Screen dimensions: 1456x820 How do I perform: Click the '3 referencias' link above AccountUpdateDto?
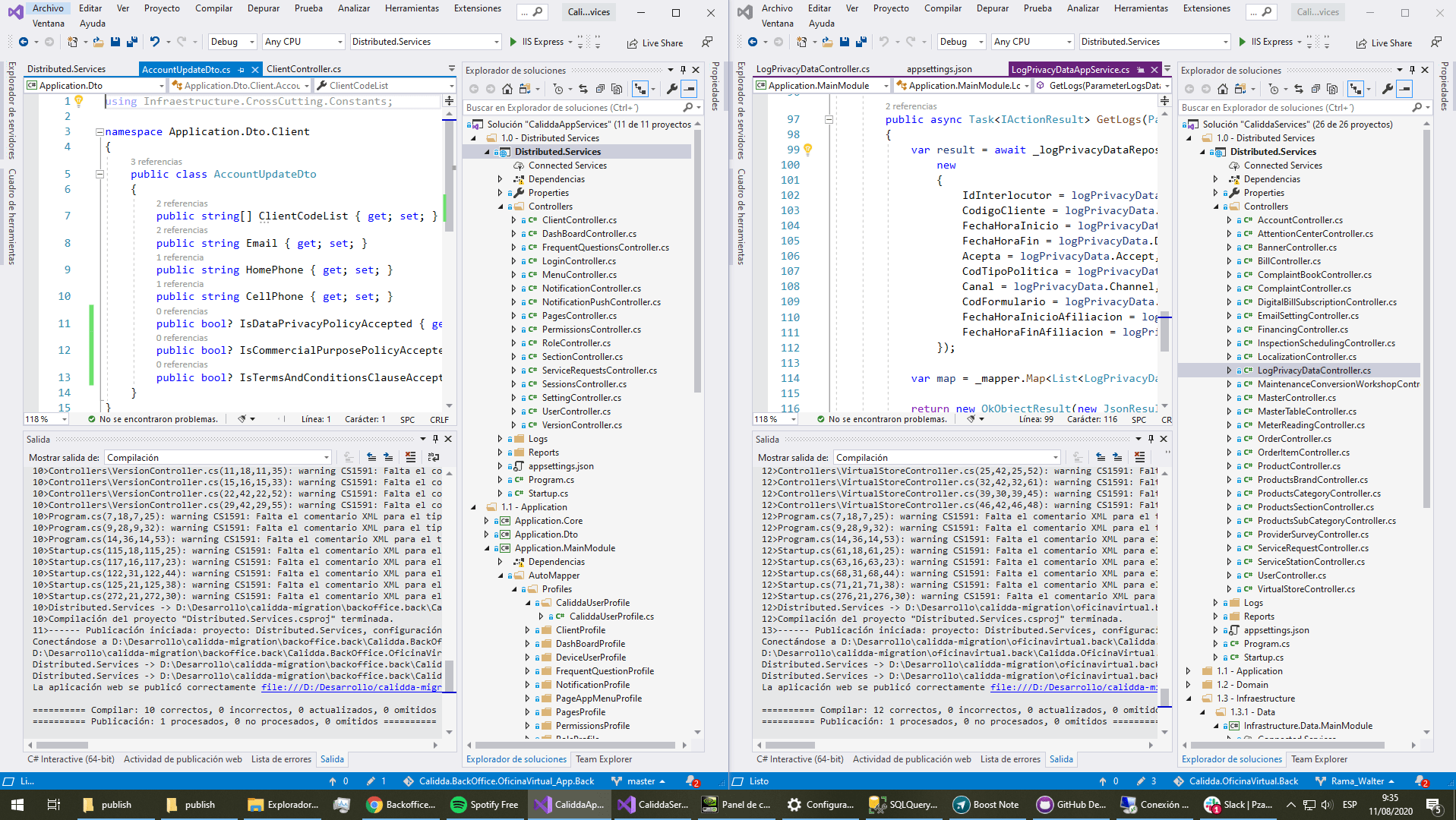pyautogui.click(x=156, y=162)
